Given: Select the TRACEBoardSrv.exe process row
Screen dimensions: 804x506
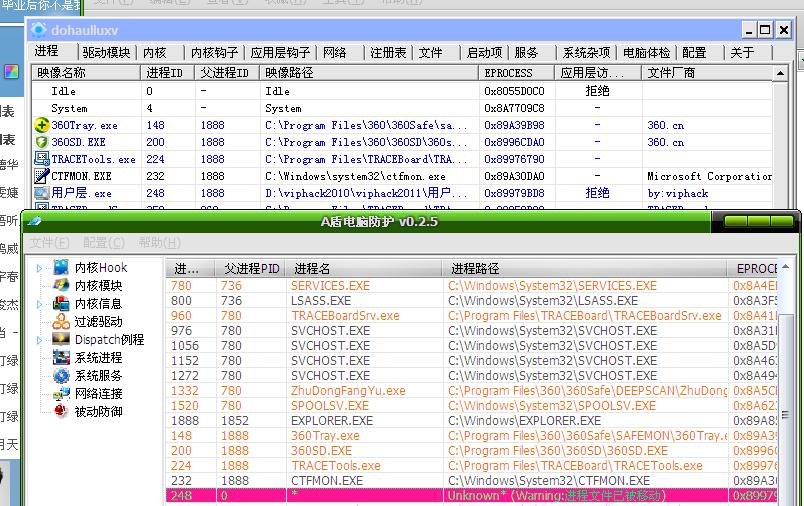Looking at the screenshot, I should [472, 315].
